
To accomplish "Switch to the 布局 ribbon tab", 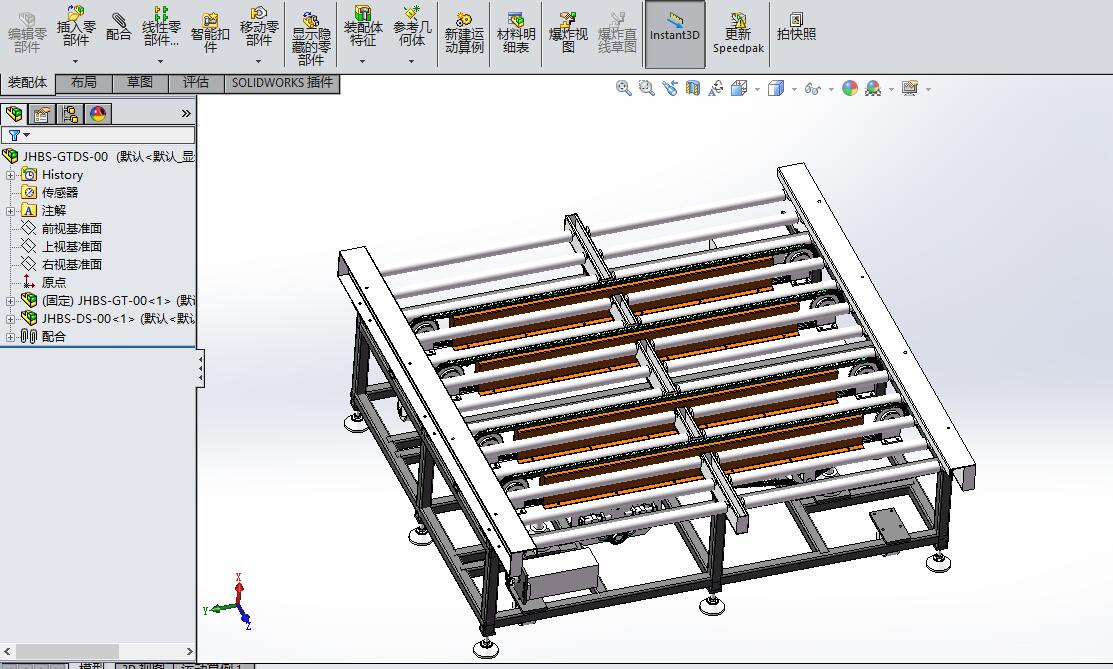I will 84,83.
